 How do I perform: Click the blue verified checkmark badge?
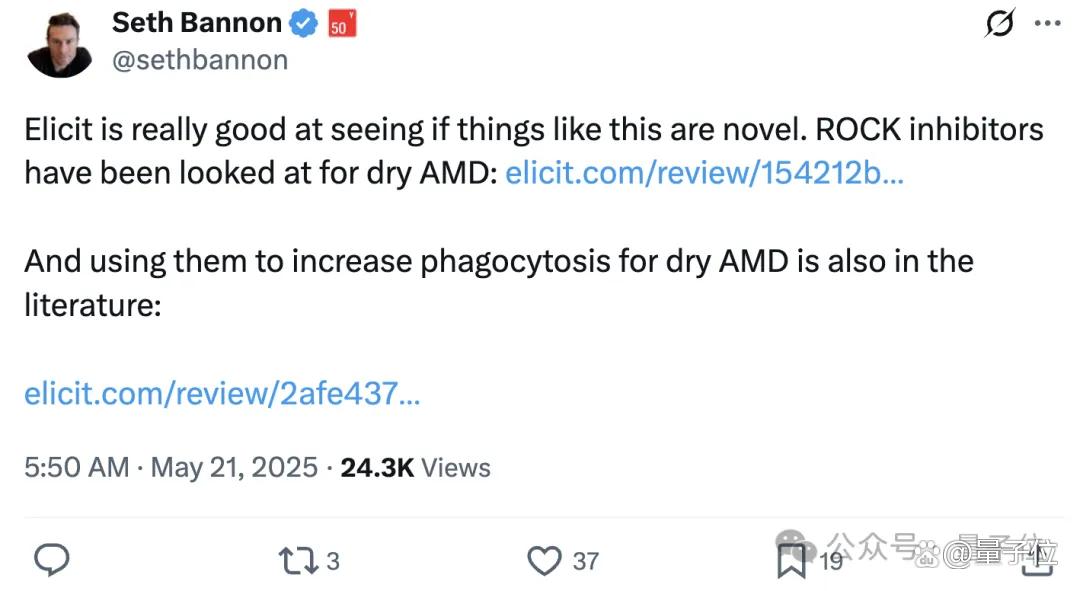[303, 24]
